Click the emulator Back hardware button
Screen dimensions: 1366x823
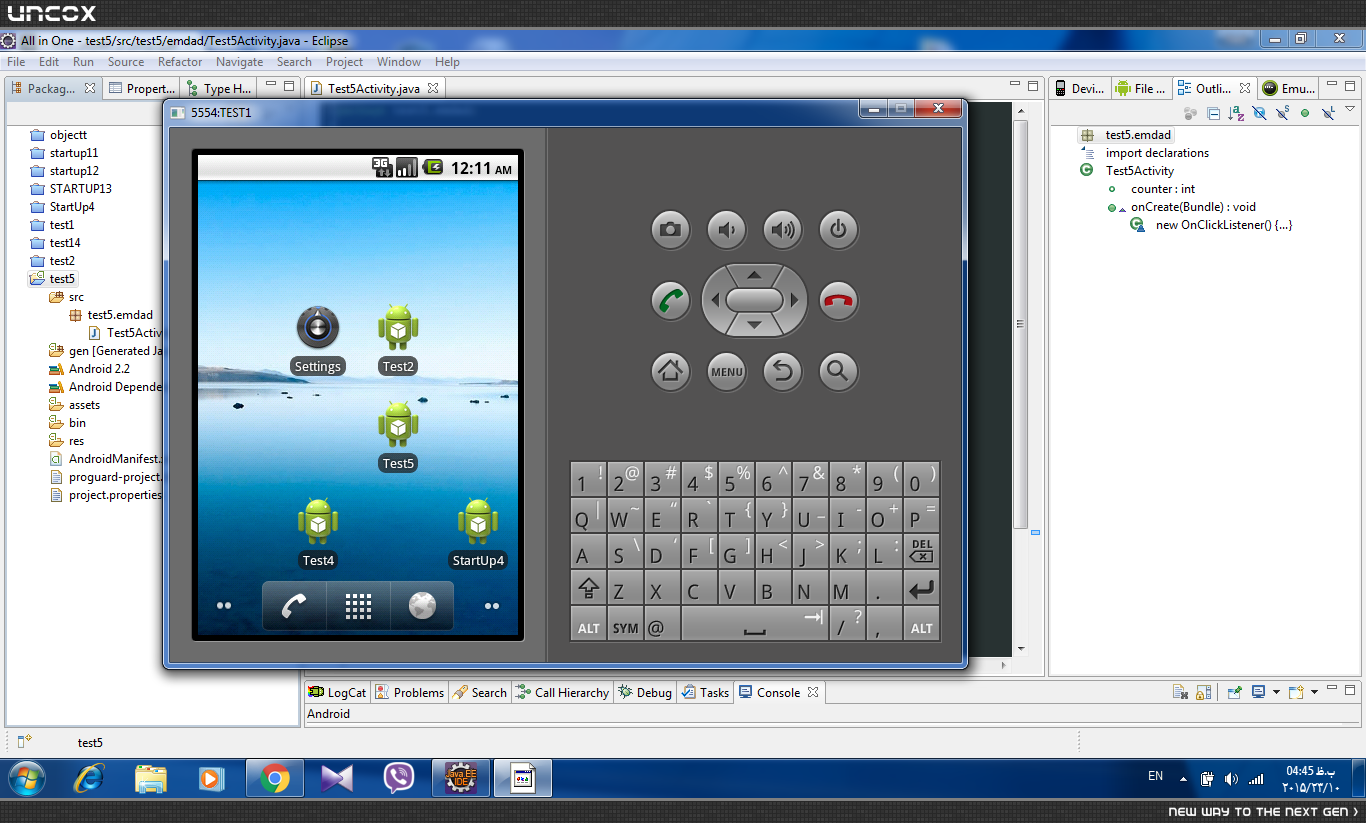pyautogui.click(x=783, y=371)
